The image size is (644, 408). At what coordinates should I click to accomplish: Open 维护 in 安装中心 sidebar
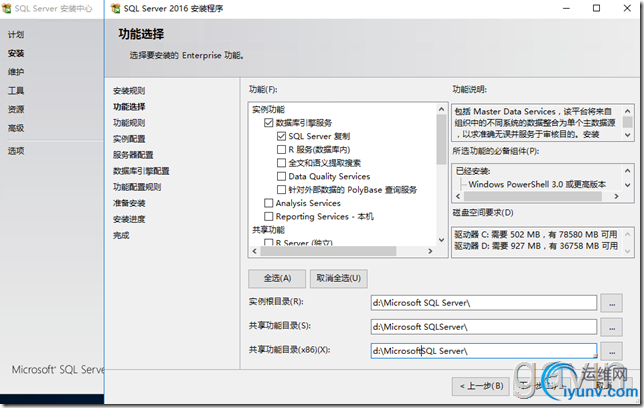pyautogui.click(x=16, y=72)
